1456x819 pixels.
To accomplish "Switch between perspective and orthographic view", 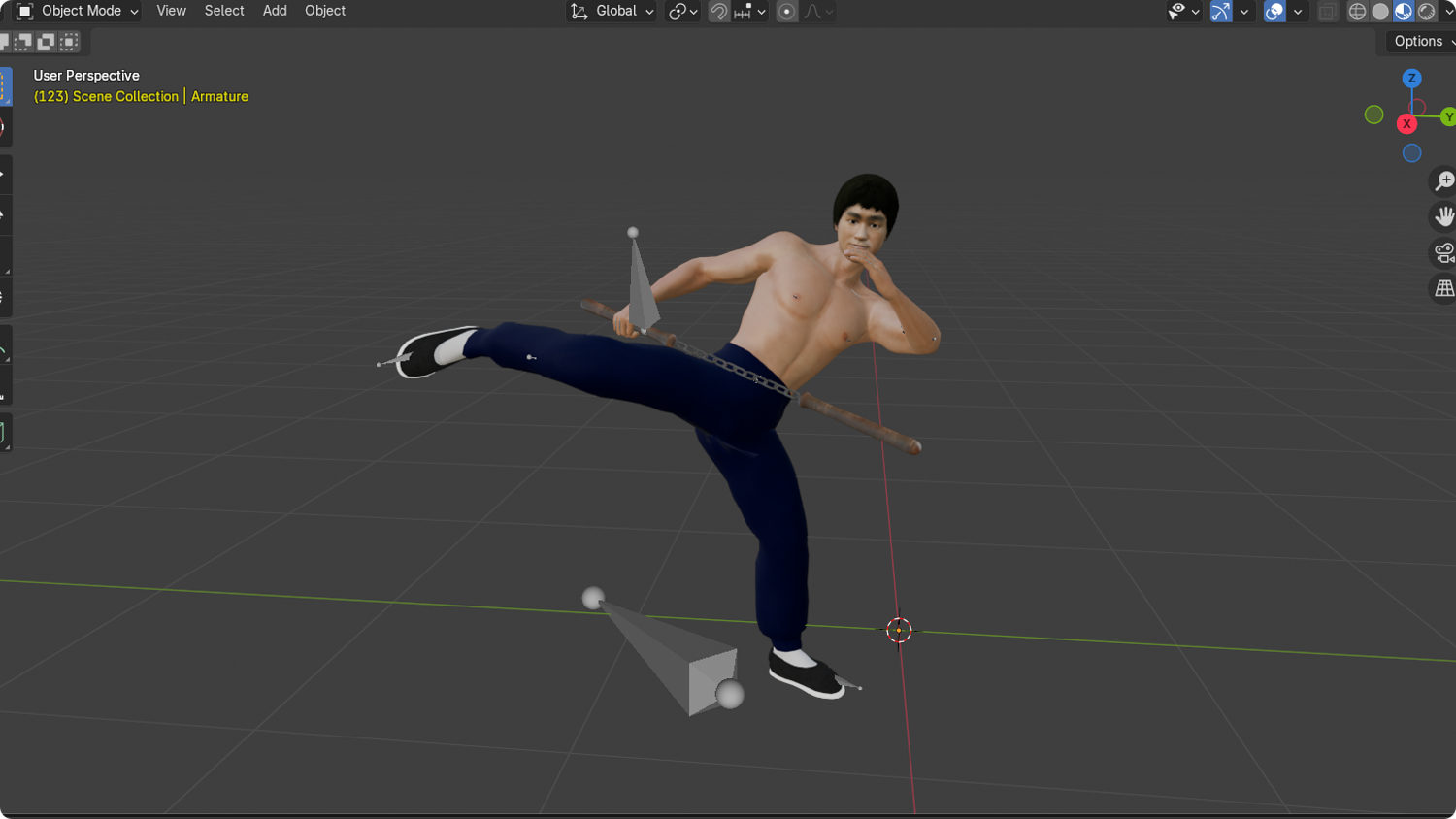I will [x=1444, y=288].
